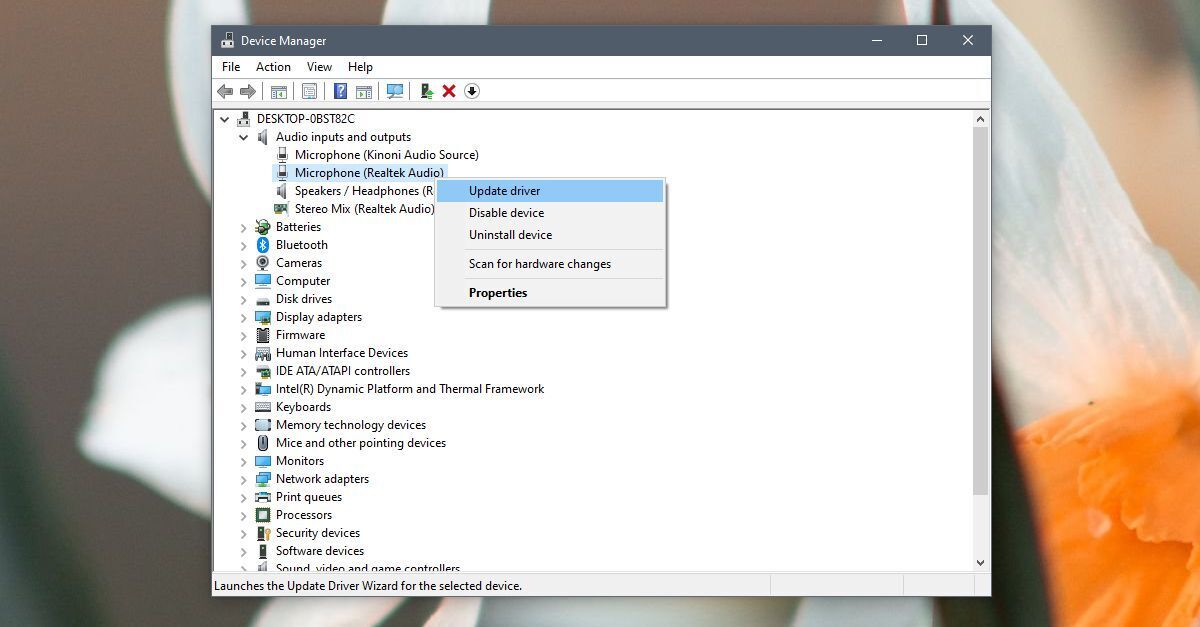Viewport: 1200px width, 627px height.
Task: Expand the Network adapters category
Action: [x=245, y=478]
